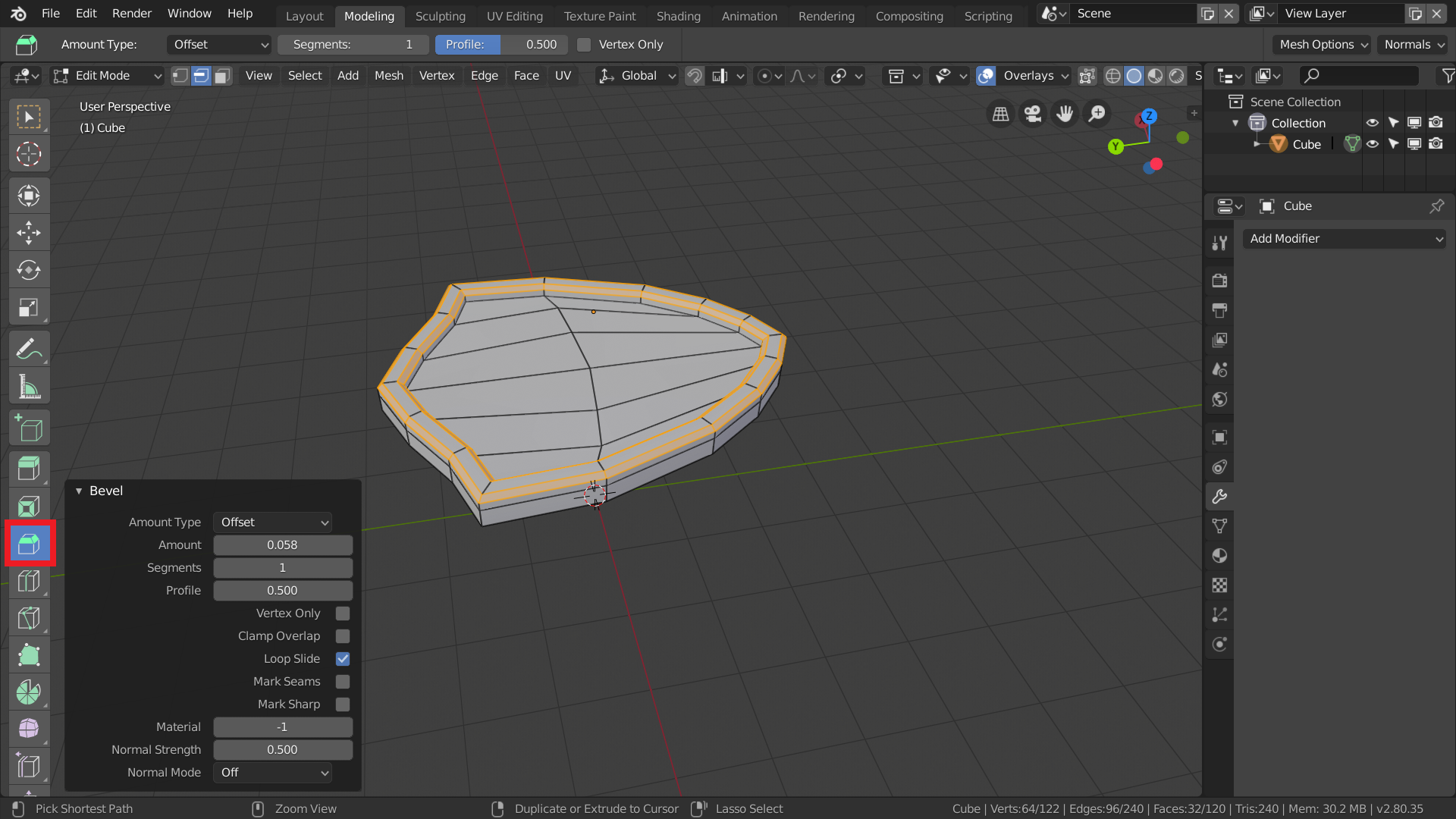This screenshot has height=819, width=1456.
Task: Pick the Transform tool in toolbar
Action: [29, 196]
